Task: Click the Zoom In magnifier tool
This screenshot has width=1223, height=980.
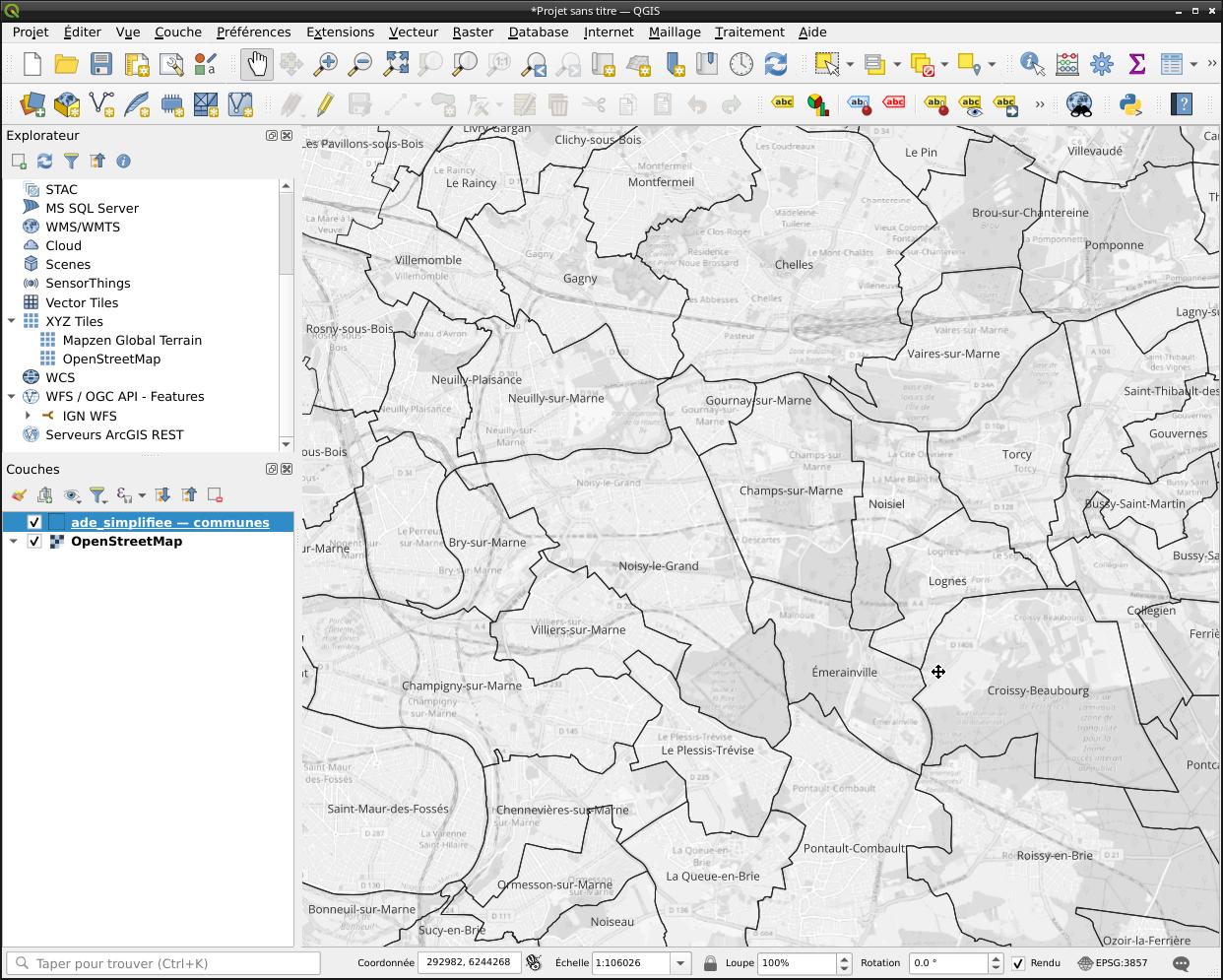Action: 325,65
